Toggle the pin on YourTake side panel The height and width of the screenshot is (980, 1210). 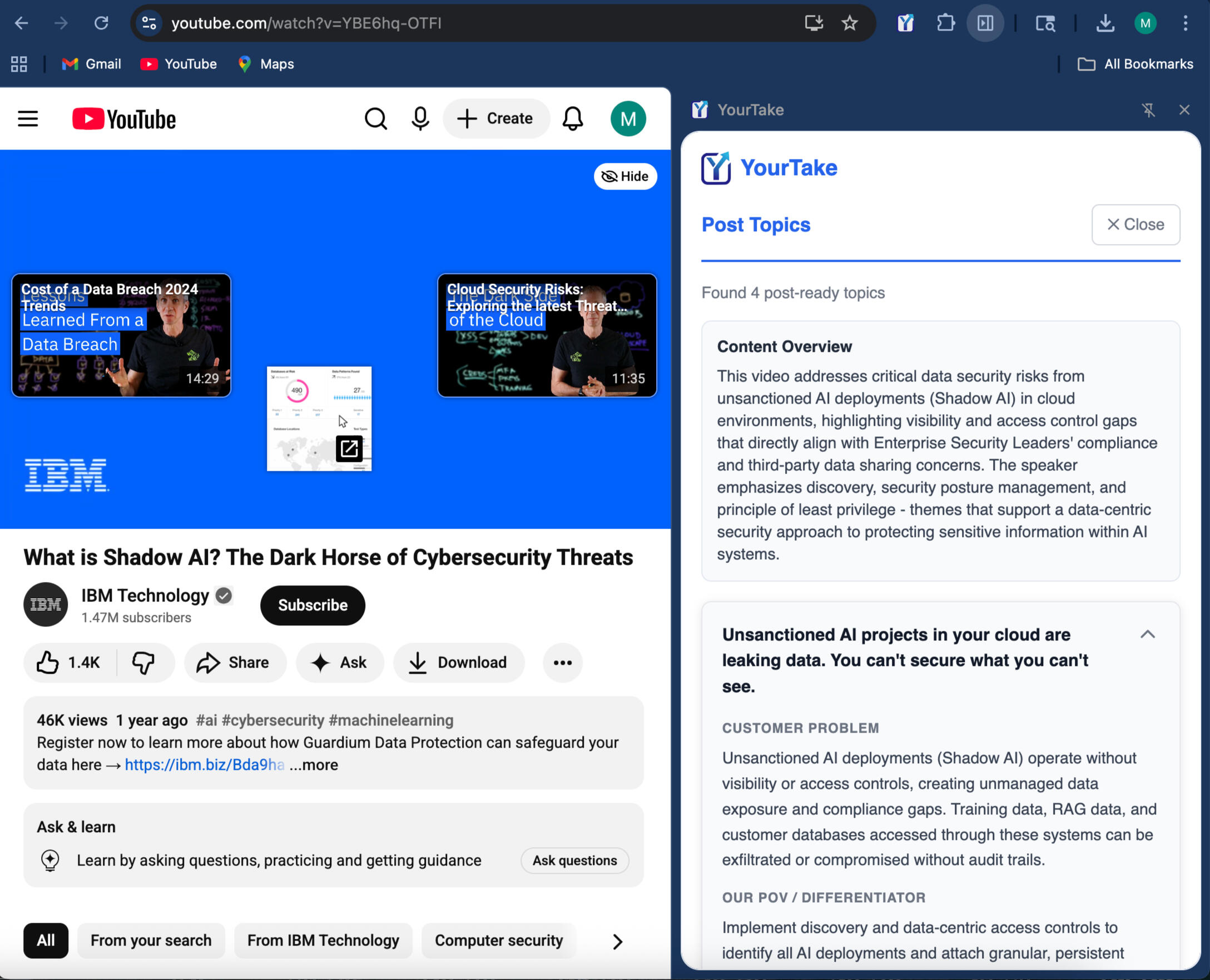[x=1148, y=110]
